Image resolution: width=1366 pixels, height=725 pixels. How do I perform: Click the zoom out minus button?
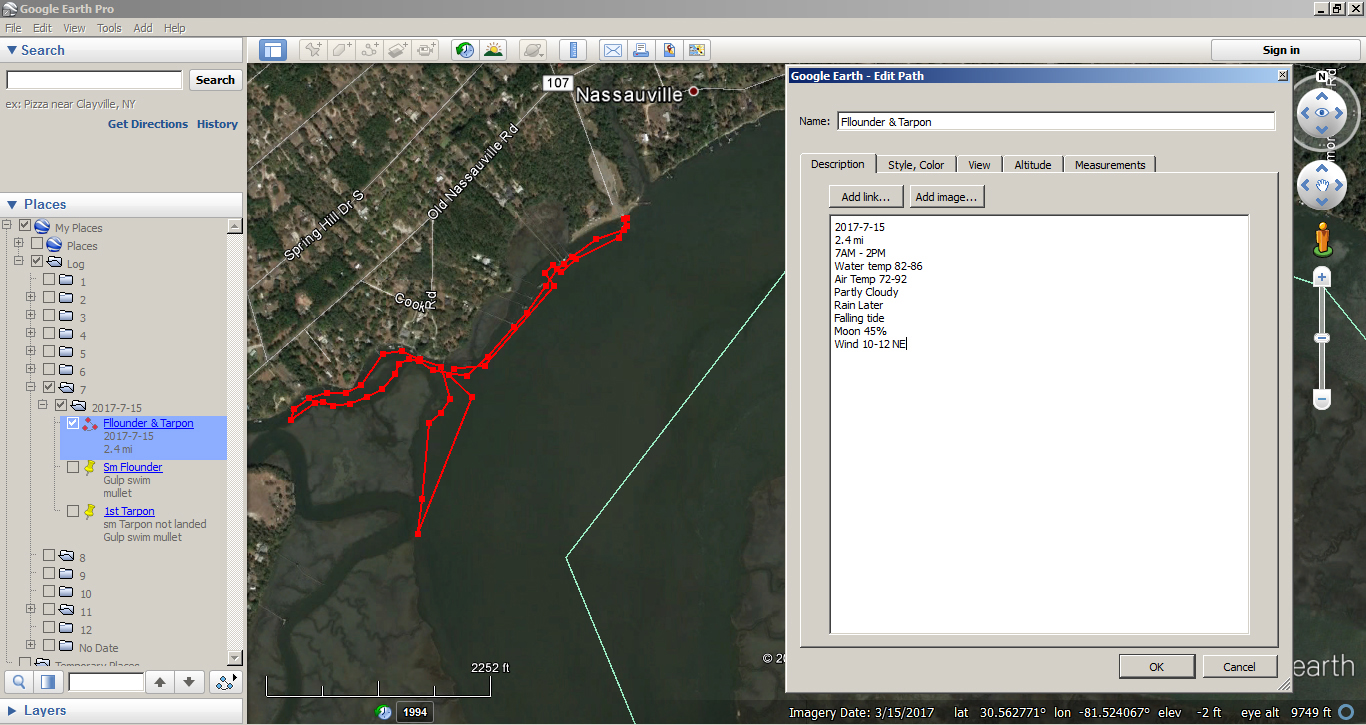tap(1322, 400)
